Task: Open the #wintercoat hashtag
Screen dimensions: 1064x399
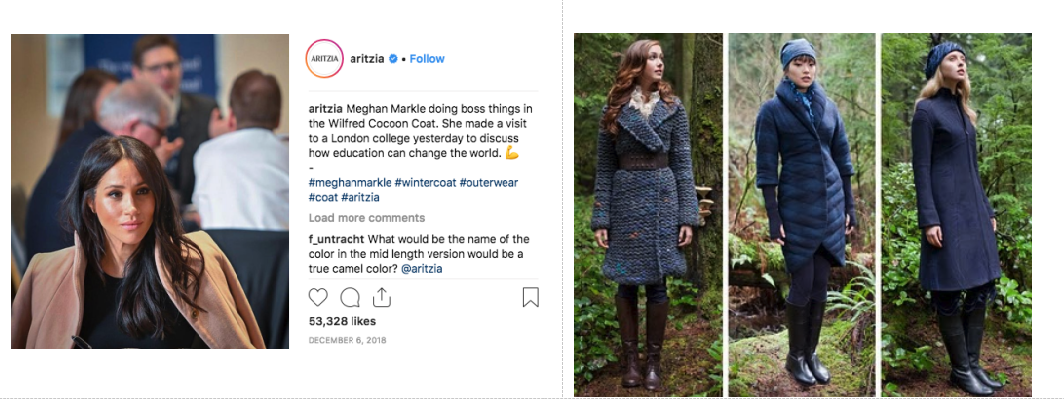Action: coord(425,183)
